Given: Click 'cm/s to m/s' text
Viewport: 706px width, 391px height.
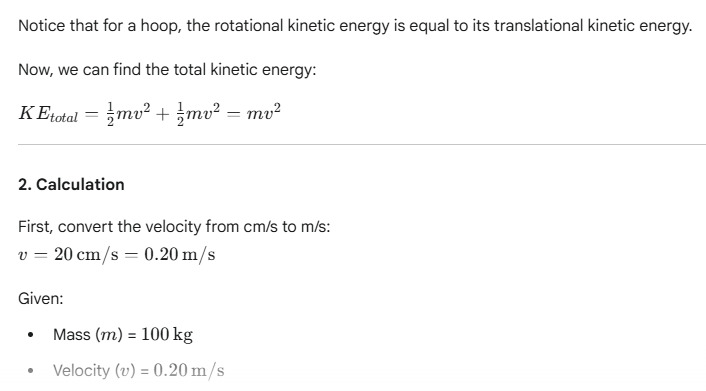Looking at the screenshot, I should [x=287, y=227].
